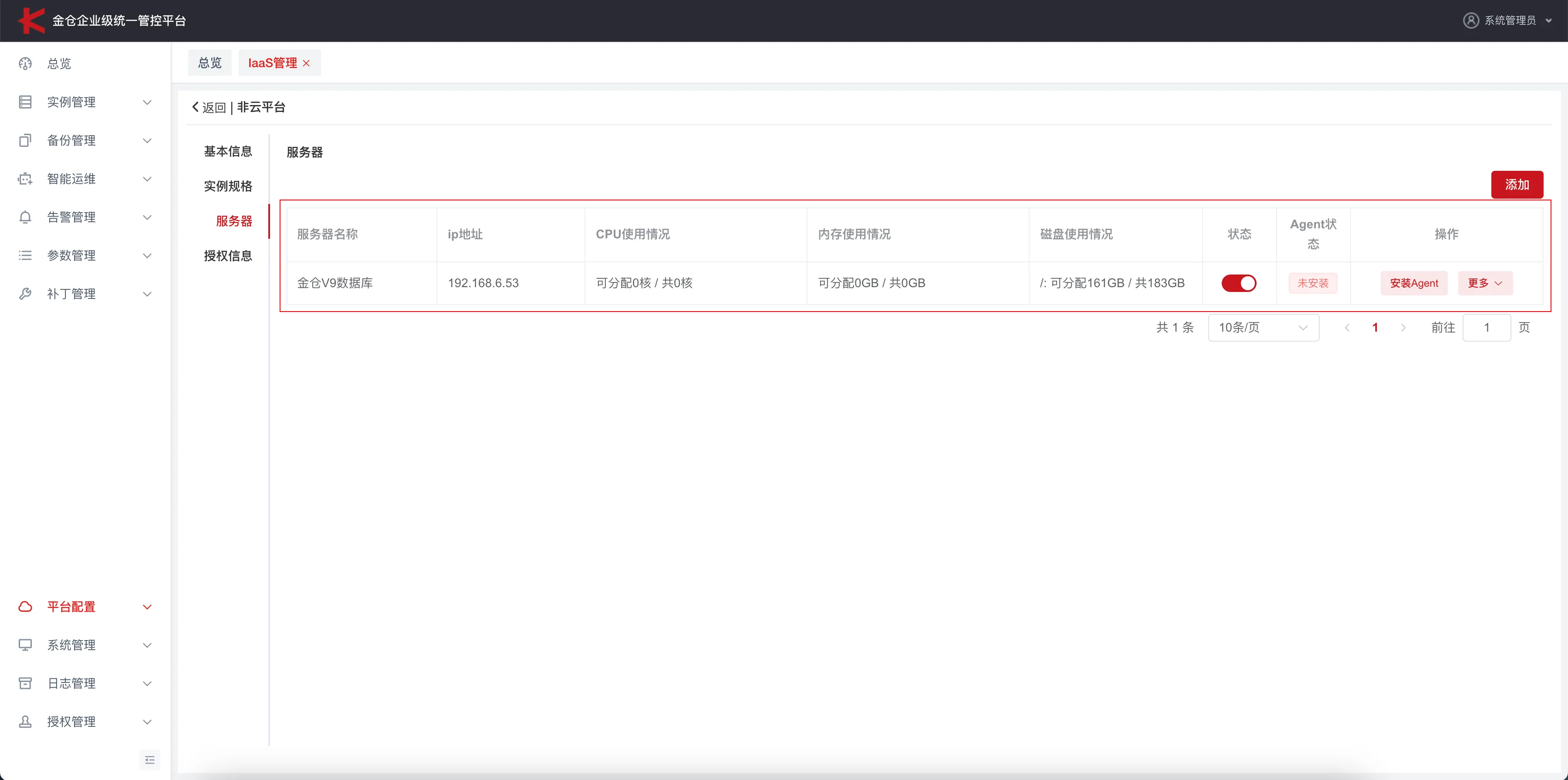Open the 10条/页 page size dropdown
Screen dimensions: 1568x780
(1263, 328)
